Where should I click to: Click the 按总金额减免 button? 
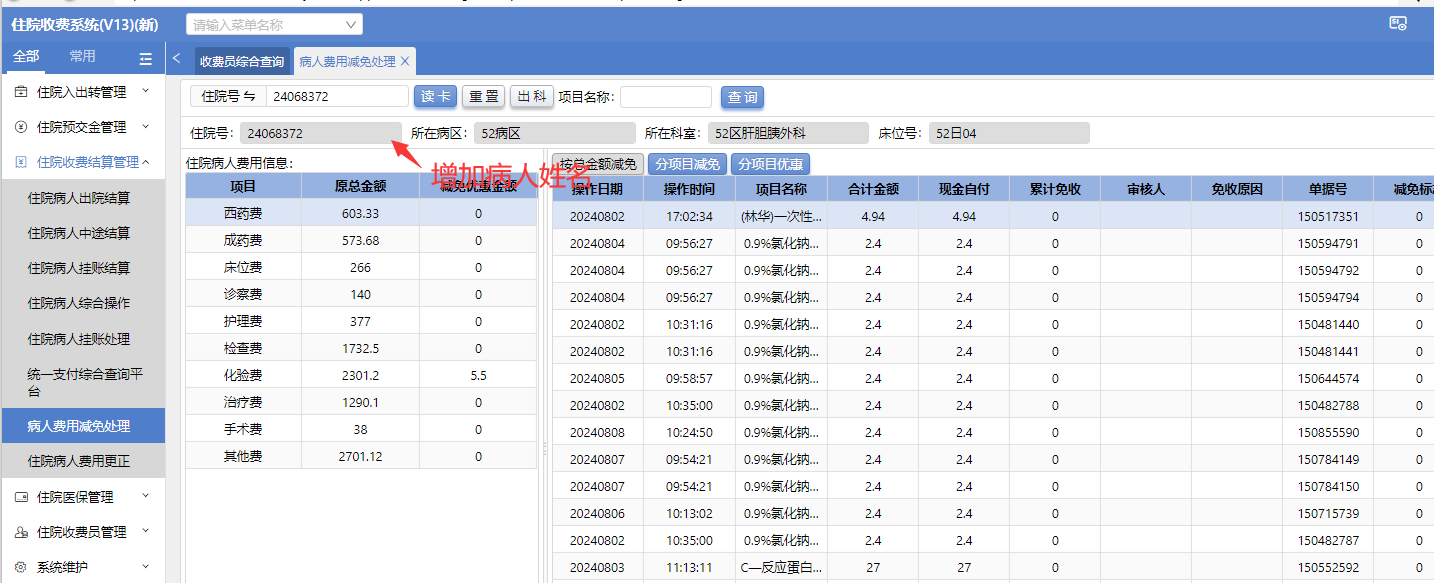point(599,164)
